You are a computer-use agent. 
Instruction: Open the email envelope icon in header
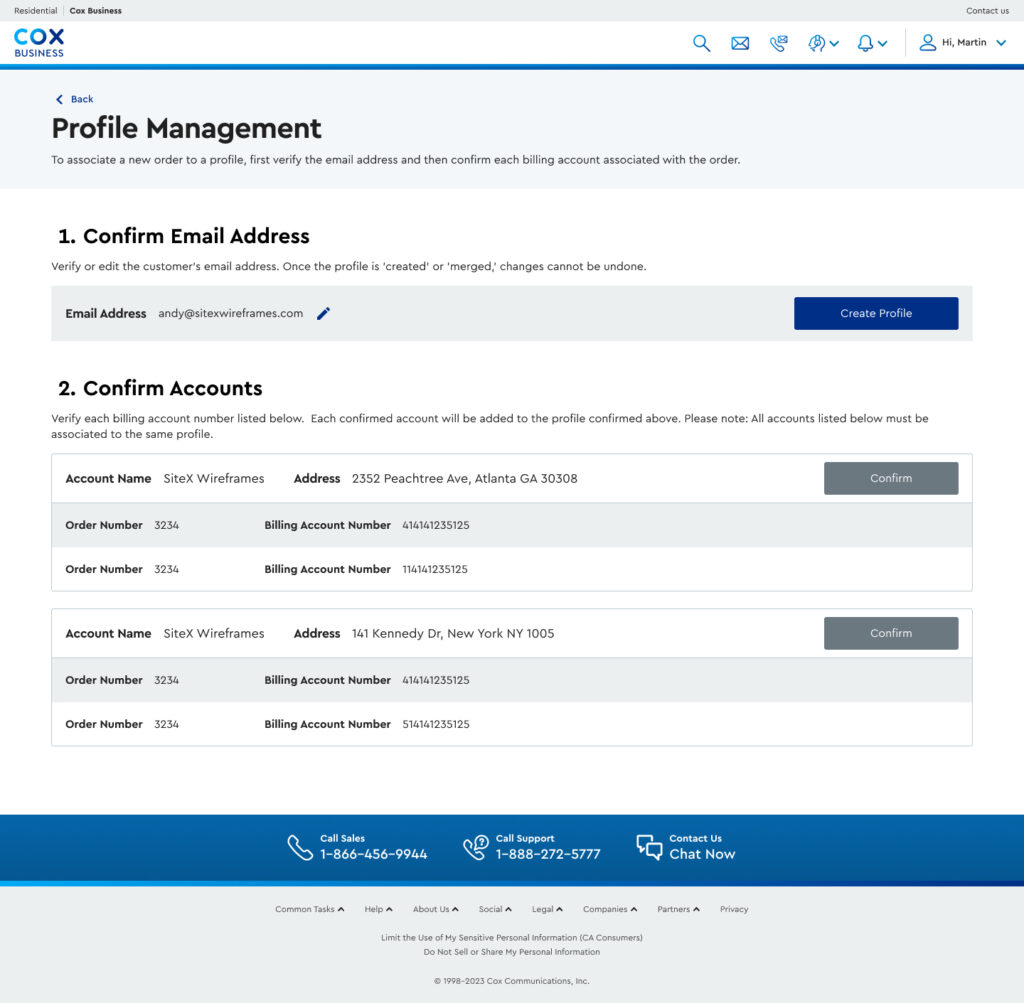point(740,43)
